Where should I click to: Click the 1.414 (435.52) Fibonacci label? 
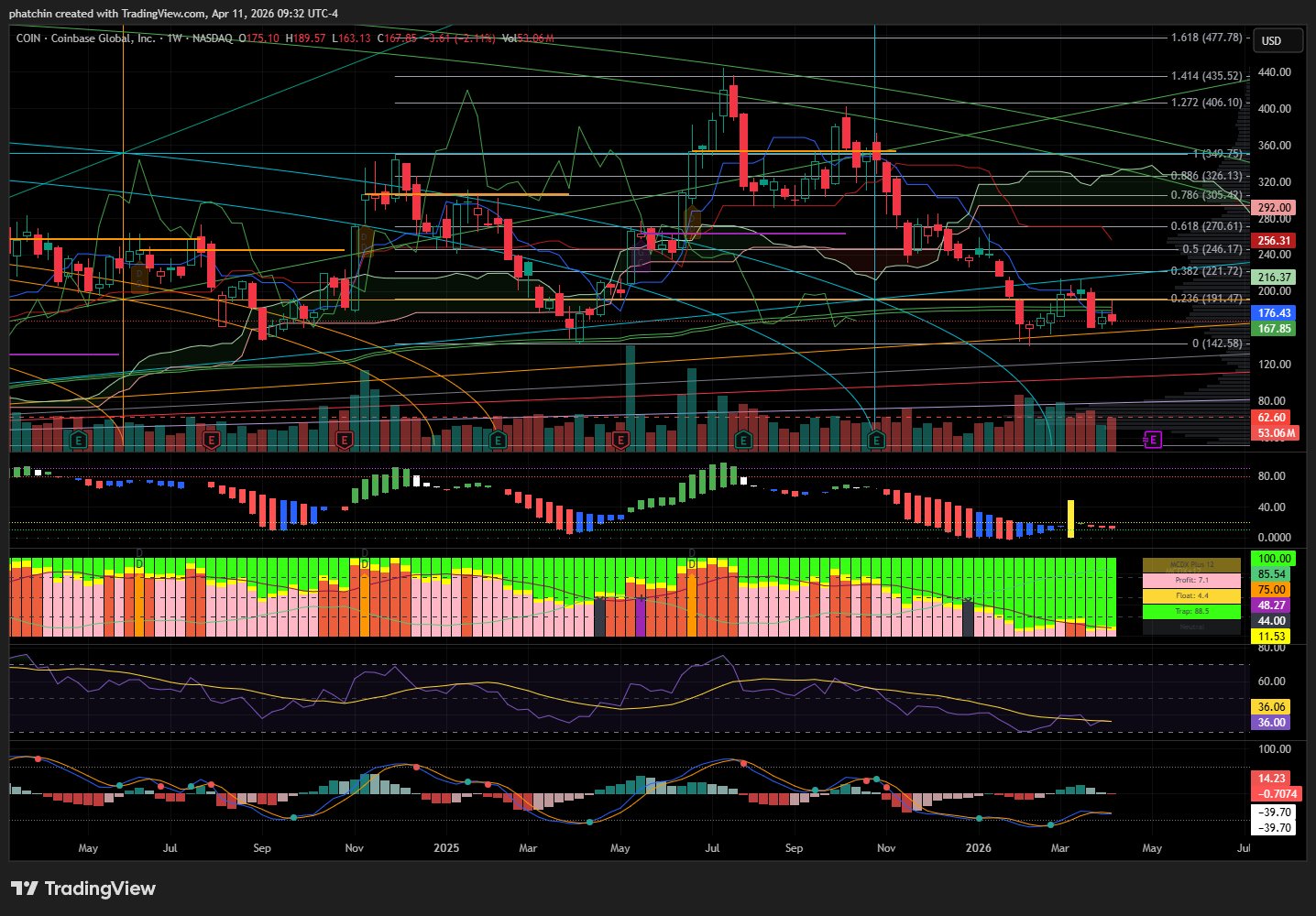pos(1207,76)
